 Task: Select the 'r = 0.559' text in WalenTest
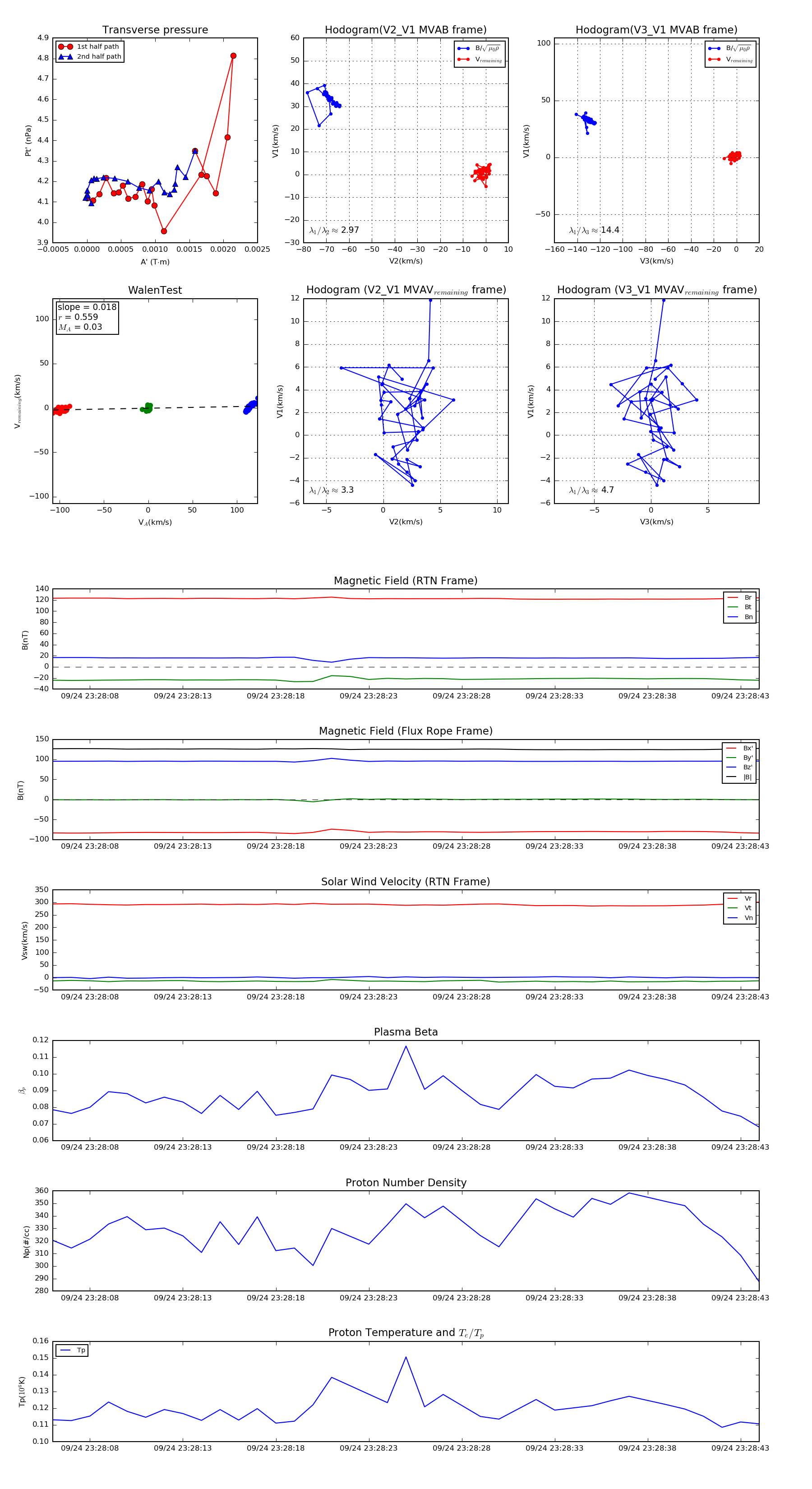tap(78, 317)
